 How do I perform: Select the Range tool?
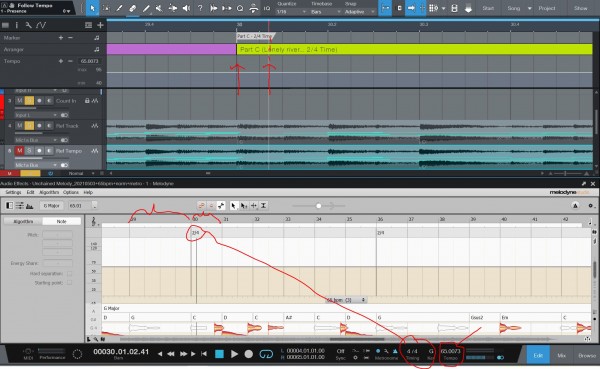click(x=106, y=8)
